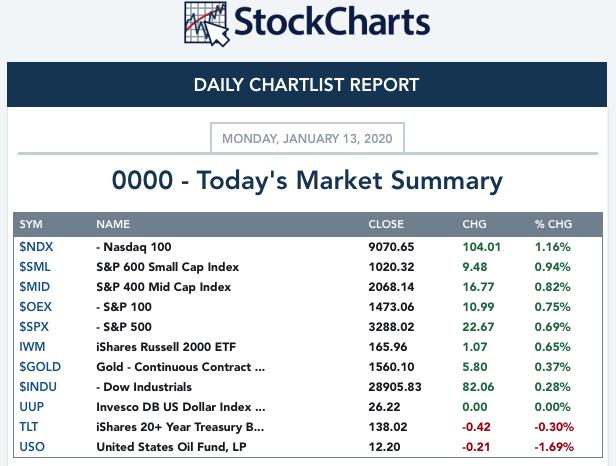Screen dimensions: 616x466
Task: Open the $OEX symbol link
Action: (x=35, y=306)
